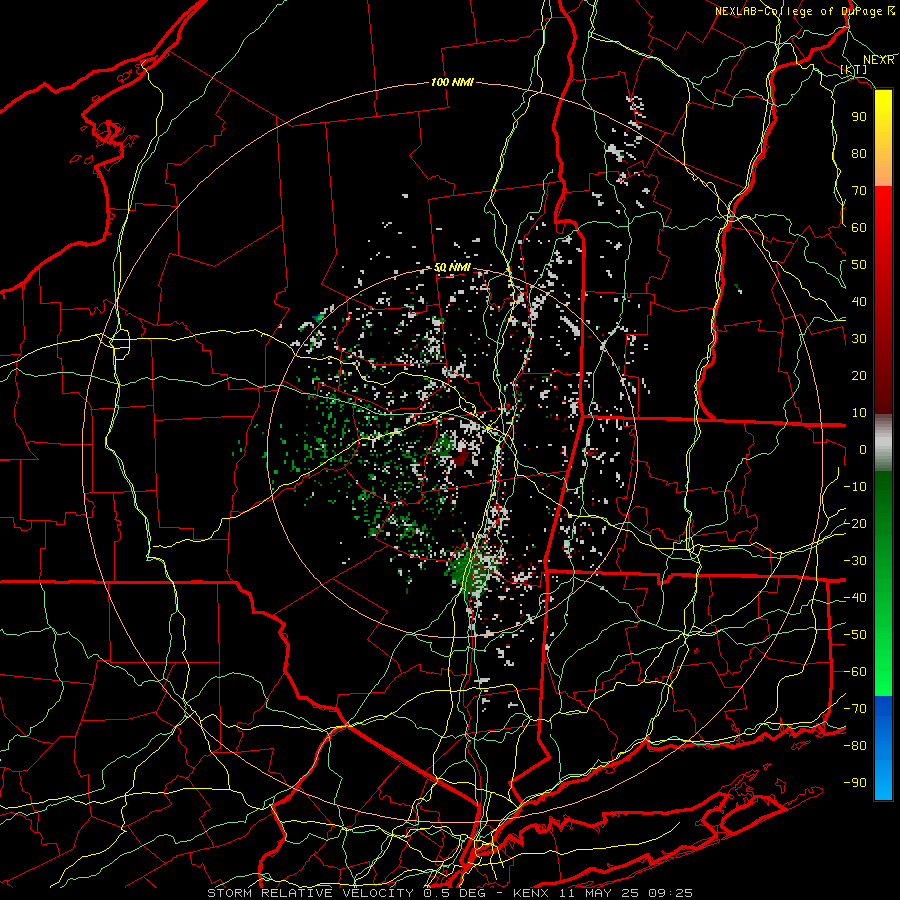This screenshot has width=900, height=900.
Task: Click the -60 value on velocity scale
Action: coord(855,672)
